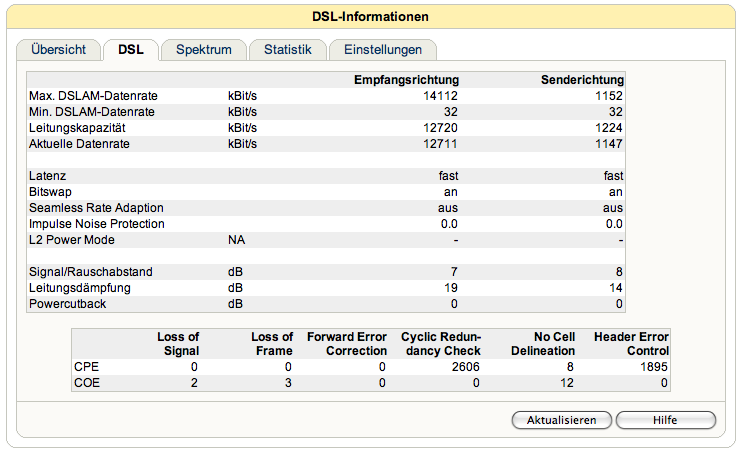Screen dimensions: 741x454
Task: Click the value 12720
Action: click(x=440, y=128)
